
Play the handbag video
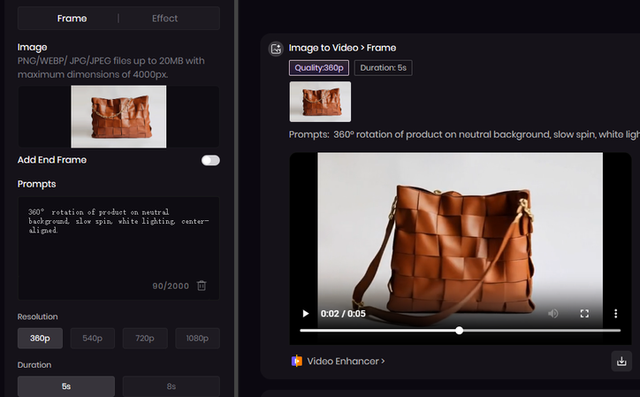click(x=305, y=313)
